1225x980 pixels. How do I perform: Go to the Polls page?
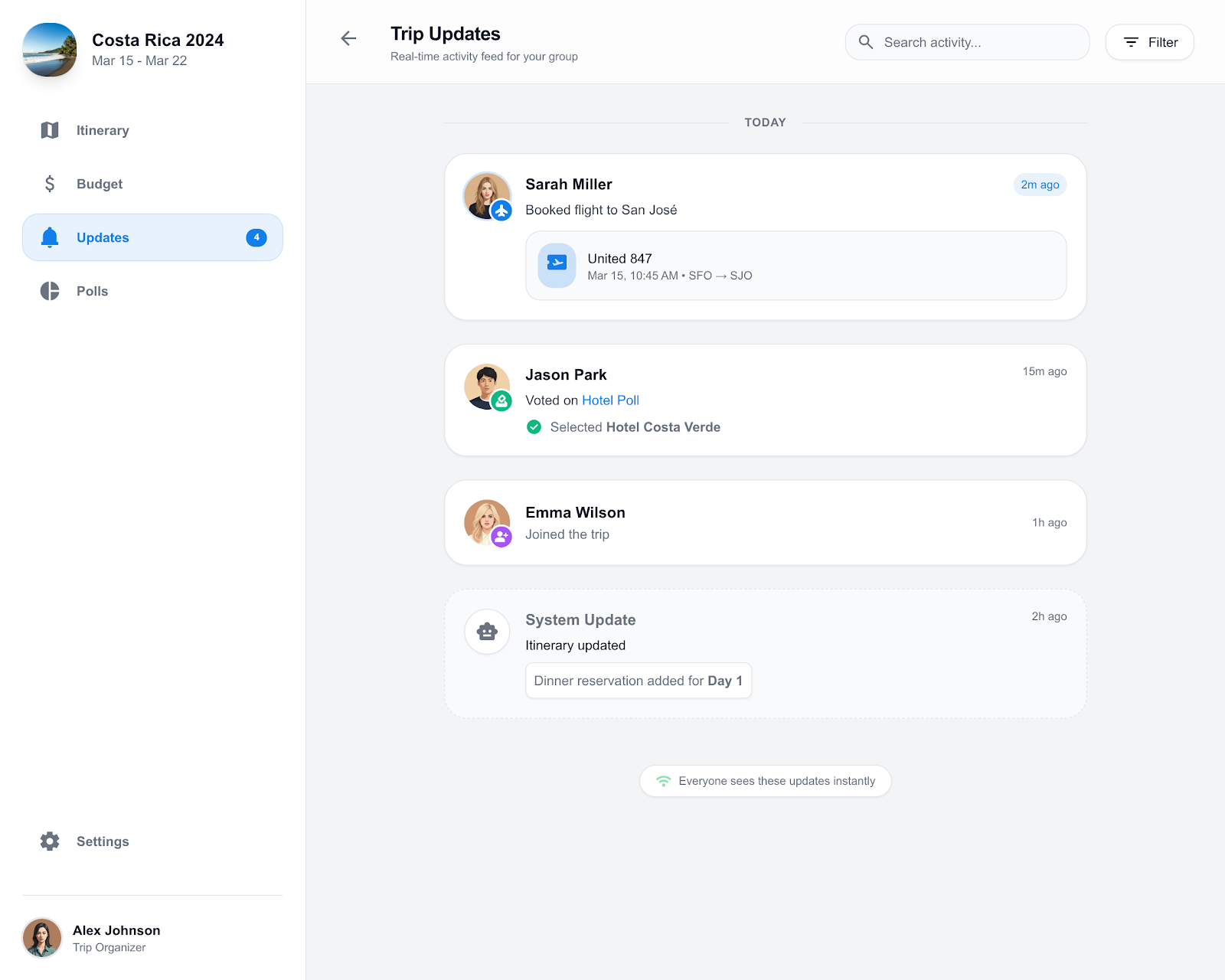tap(93, 291)
